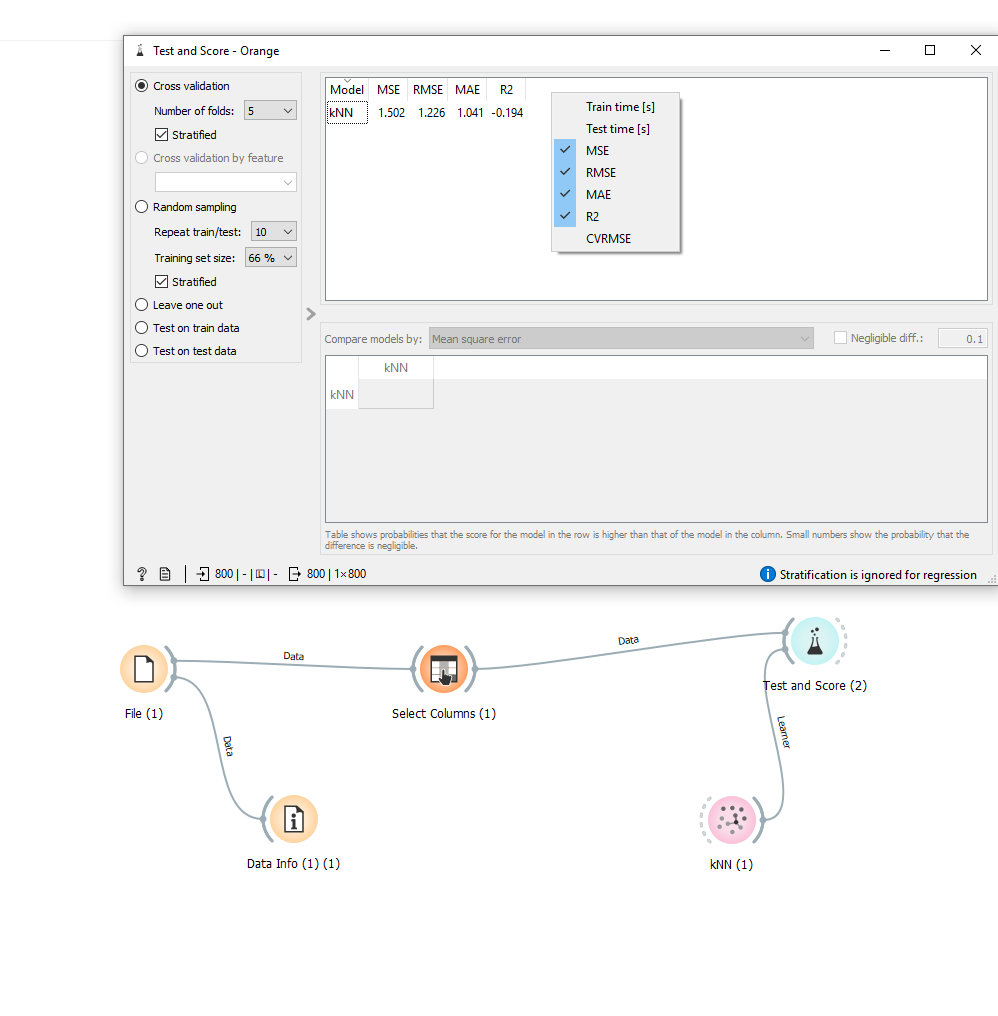Open the Number of folds dropdown
This screenshot has width=998, height=1016.
tap(270, 110)
